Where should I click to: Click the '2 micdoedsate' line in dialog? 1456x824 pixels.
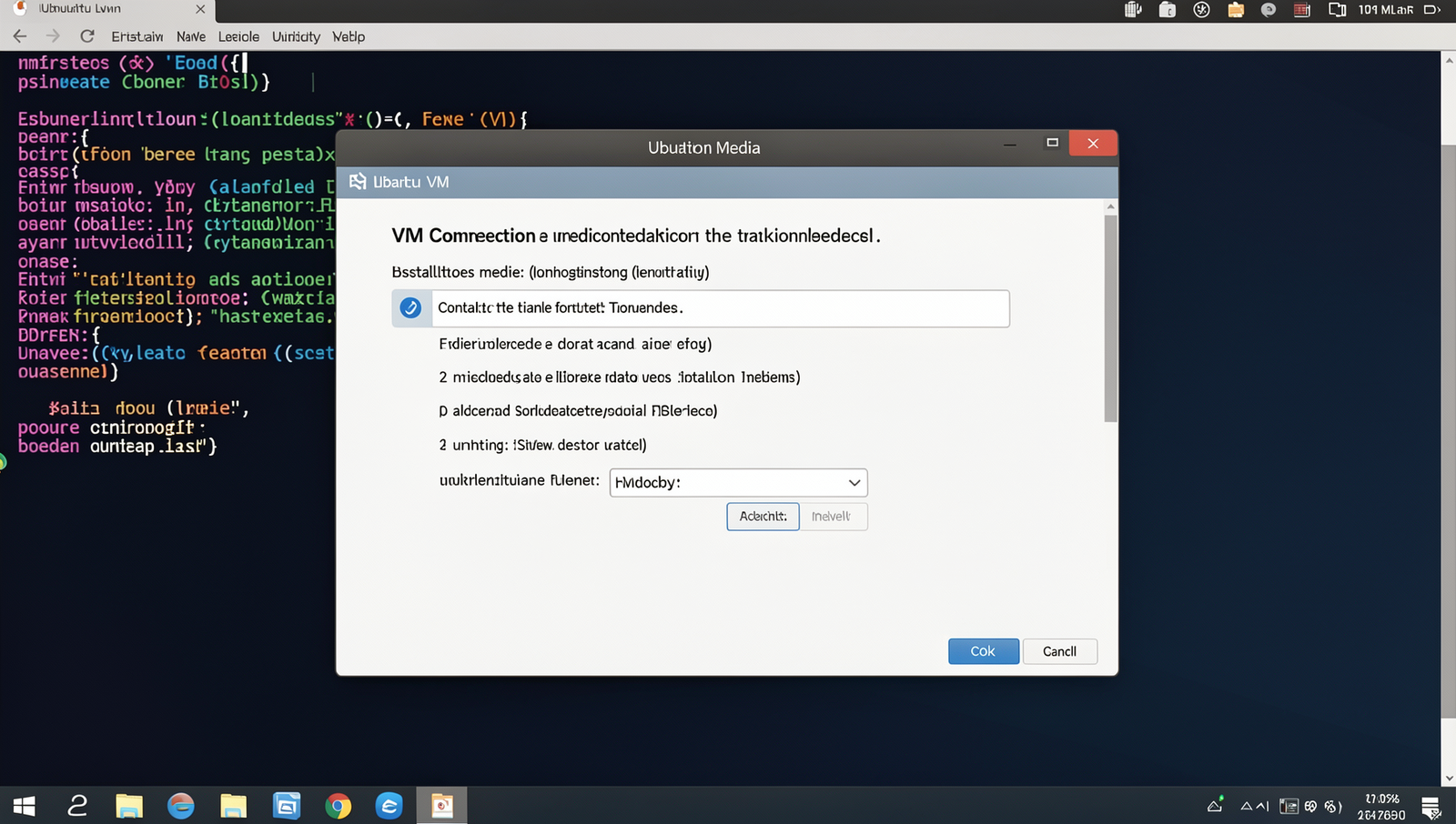click(619, 377)
